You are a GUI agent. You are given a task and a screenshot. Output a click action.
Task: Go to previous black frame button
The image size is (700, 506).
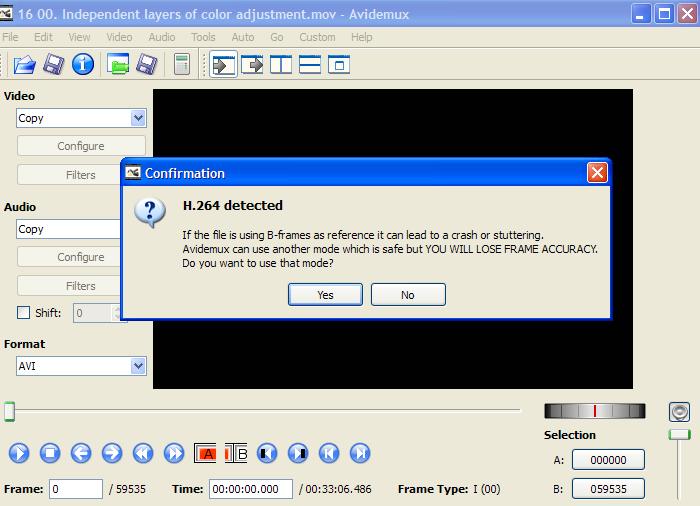[267, 454]
